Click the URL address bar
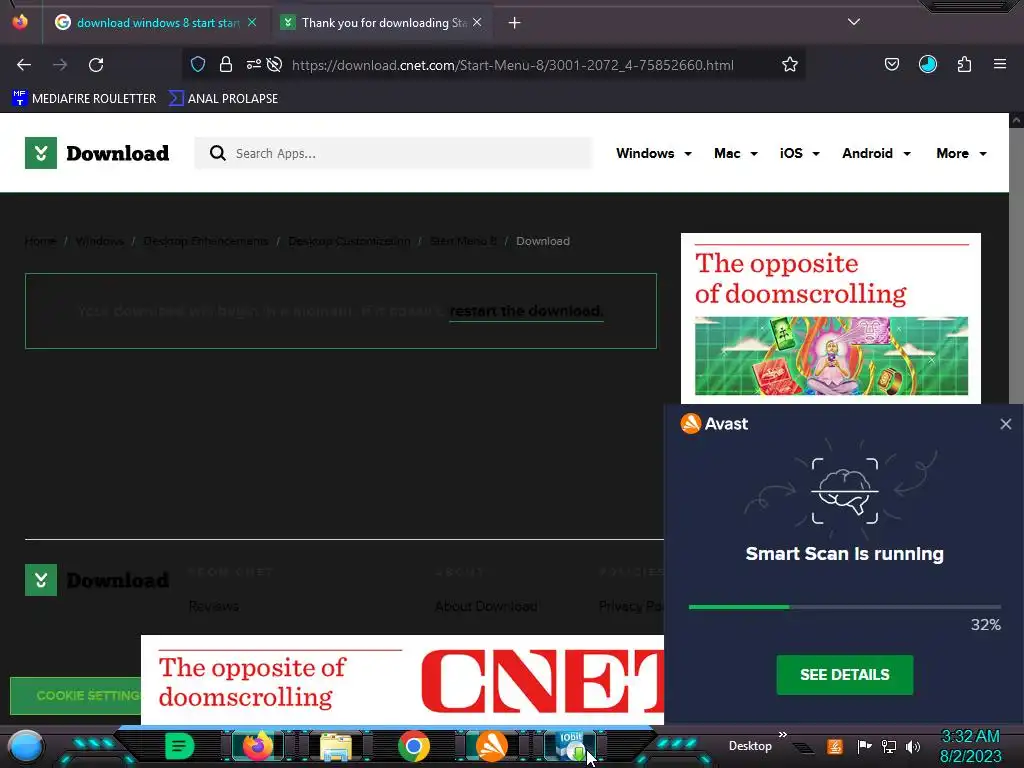The width and height of the screenshot is (1024, 768). click(x=513, y=65)
